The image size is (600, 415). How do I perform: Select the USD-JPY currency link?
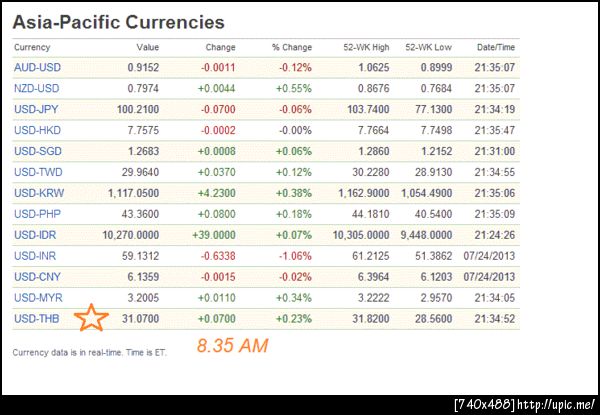coord(35,109)
